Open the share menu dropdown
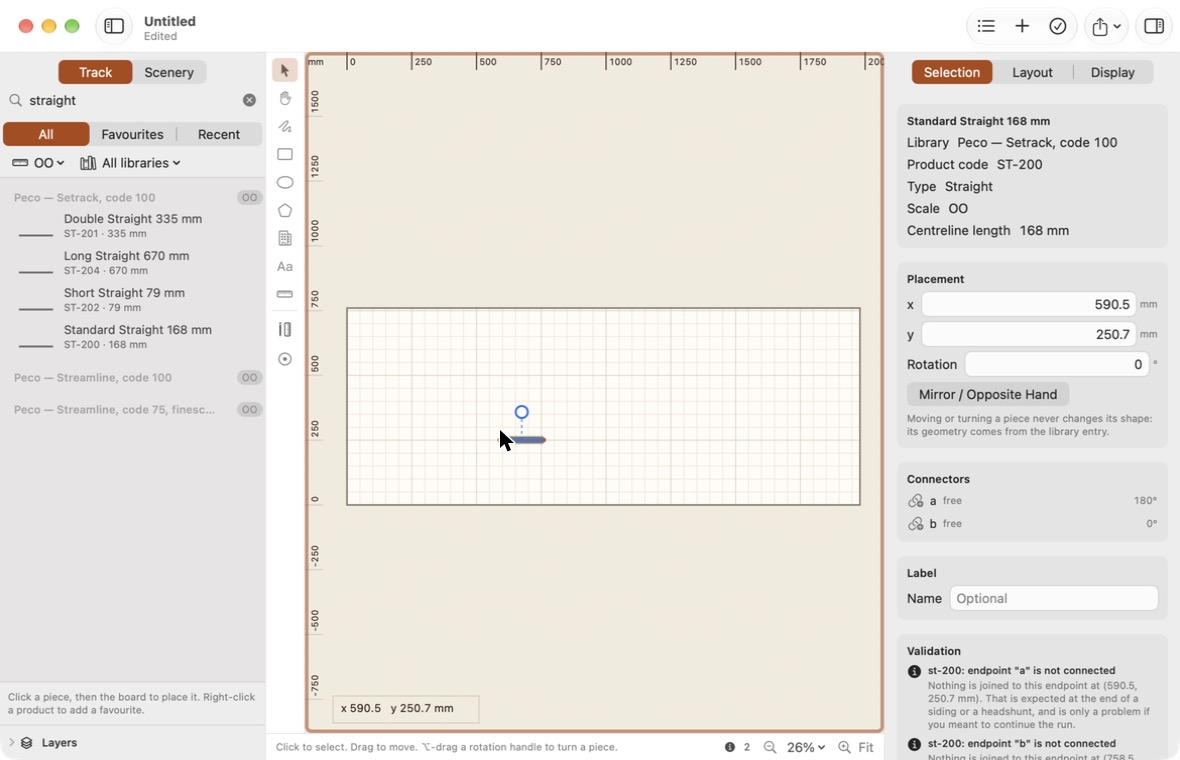 pos(1106,26)
